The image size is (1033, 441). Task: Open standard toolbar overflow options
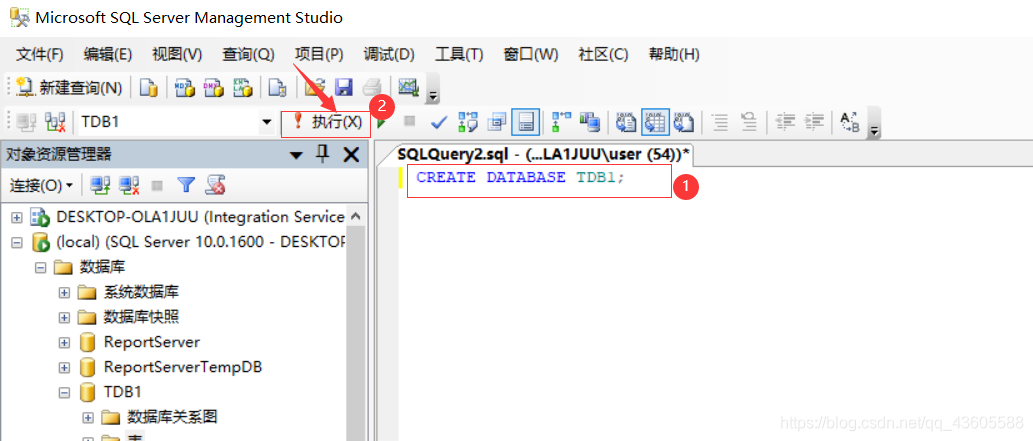[433, 90]
